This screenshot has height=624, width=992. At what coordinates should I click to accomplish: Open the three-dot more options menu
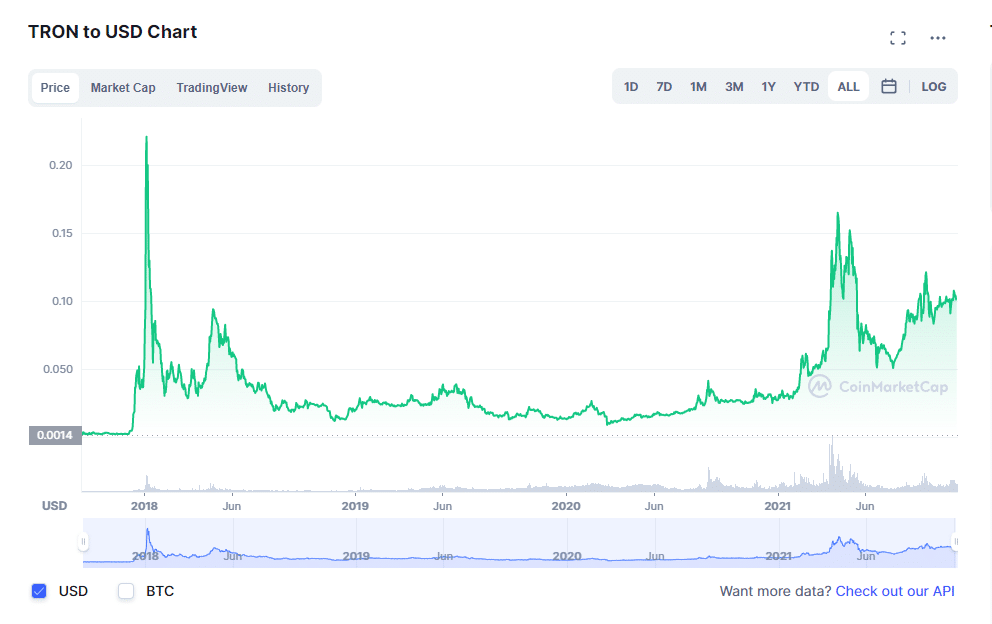[938, 38]
